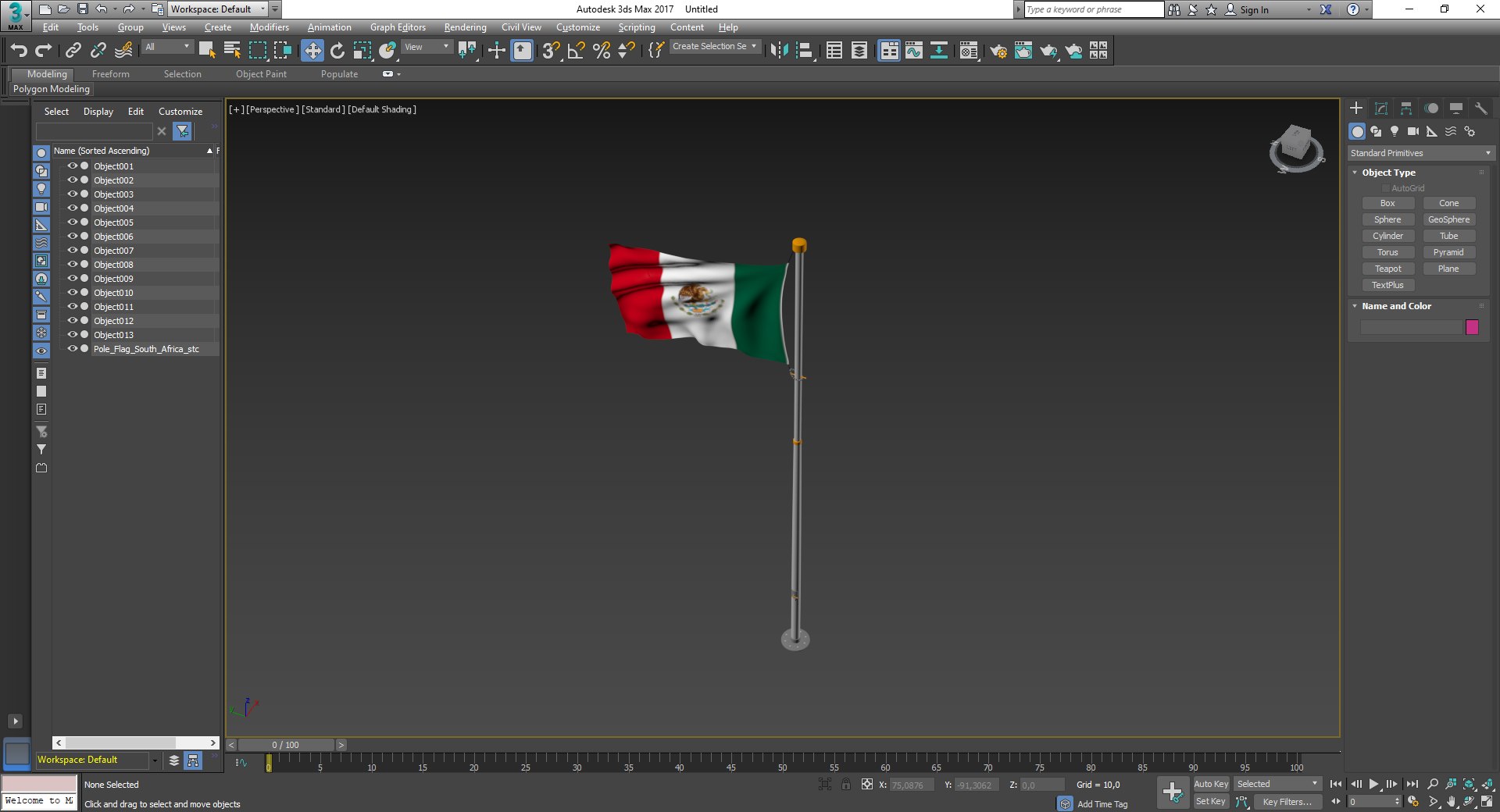Open the Selected key filter dropdown
Screen dimensions: 1500x812
1277,784
